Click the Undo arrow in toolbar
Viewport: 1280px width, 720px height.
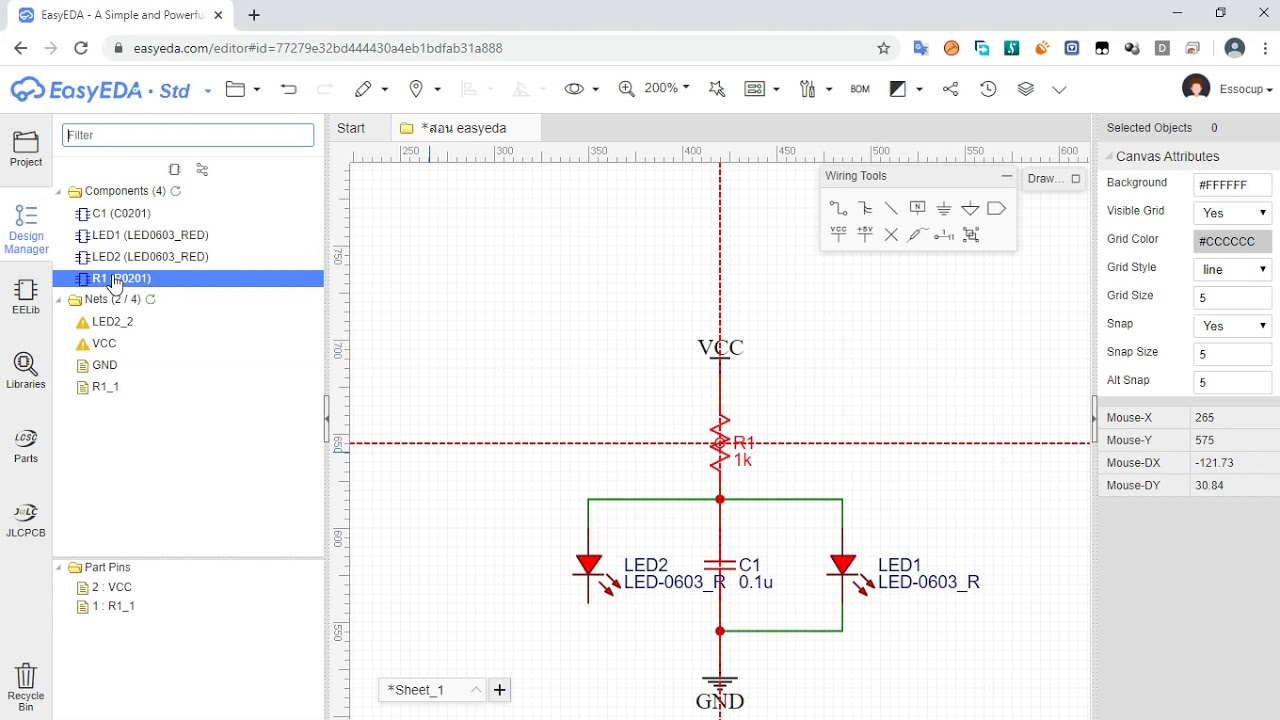[289, 89]
